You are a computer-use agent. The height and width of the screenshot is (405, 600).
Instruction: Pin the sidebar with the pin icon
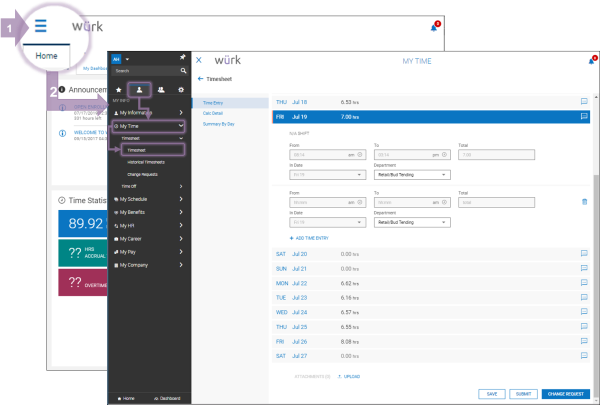[x=183, y=57]
